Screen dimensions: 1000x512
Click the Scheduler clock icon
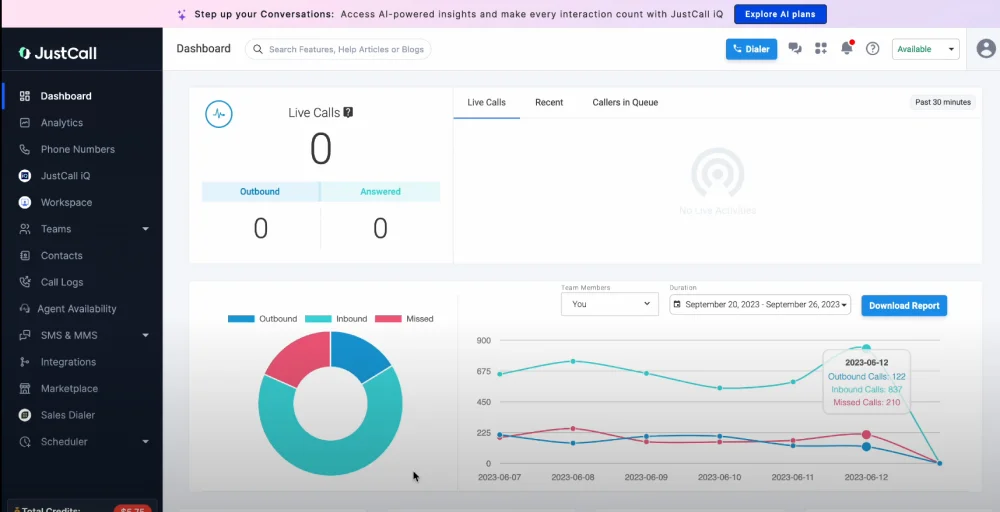pos(25,441)
